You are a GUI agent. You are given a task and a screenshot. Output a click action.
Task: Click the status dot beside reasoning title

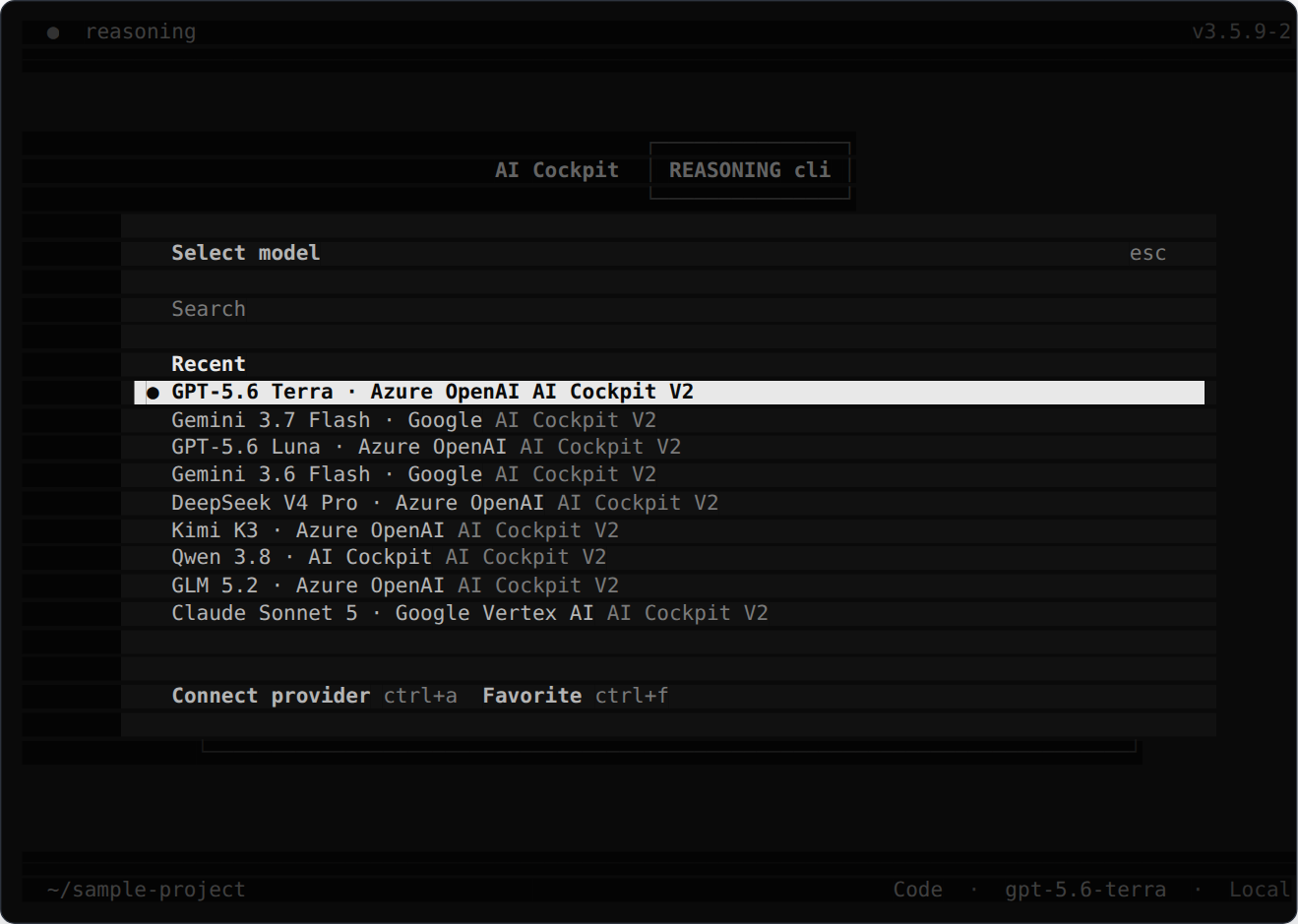tap(53, 32)
